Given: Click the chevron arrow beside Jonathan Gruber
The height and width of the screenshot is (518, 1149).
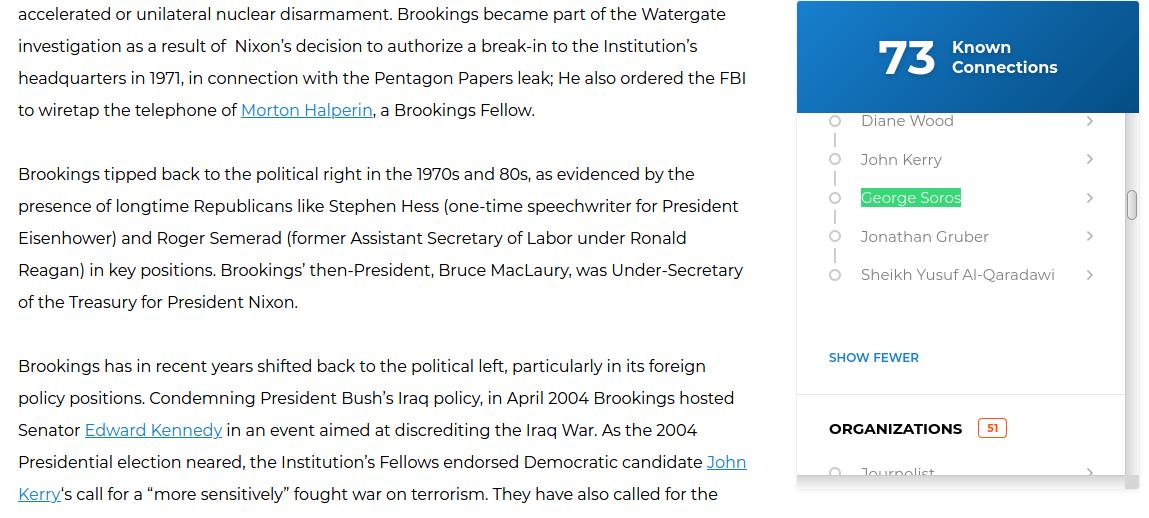Looking at the screenshot, I should pos(1090,236).
